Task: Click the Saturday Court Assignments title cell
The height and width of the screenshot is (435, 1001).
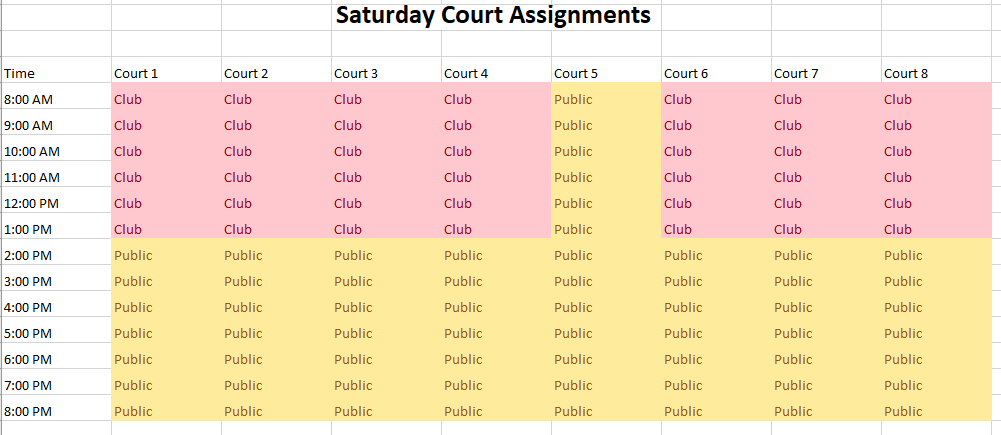Action: point(493,15)
